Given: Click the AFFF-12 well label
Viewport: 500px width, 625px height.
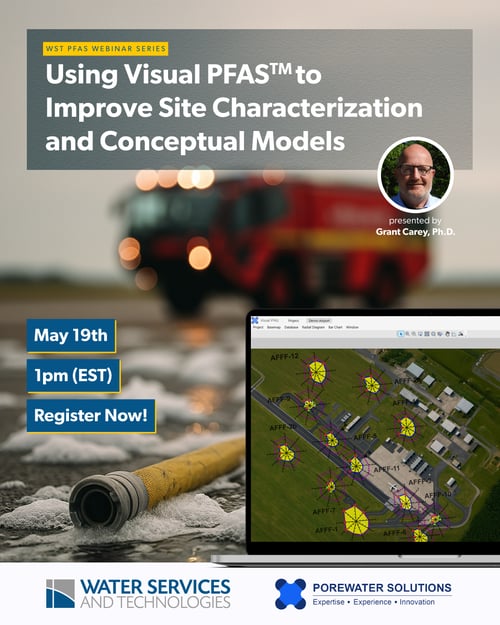Looking at the screenshot, I should (x=284, y=357).
